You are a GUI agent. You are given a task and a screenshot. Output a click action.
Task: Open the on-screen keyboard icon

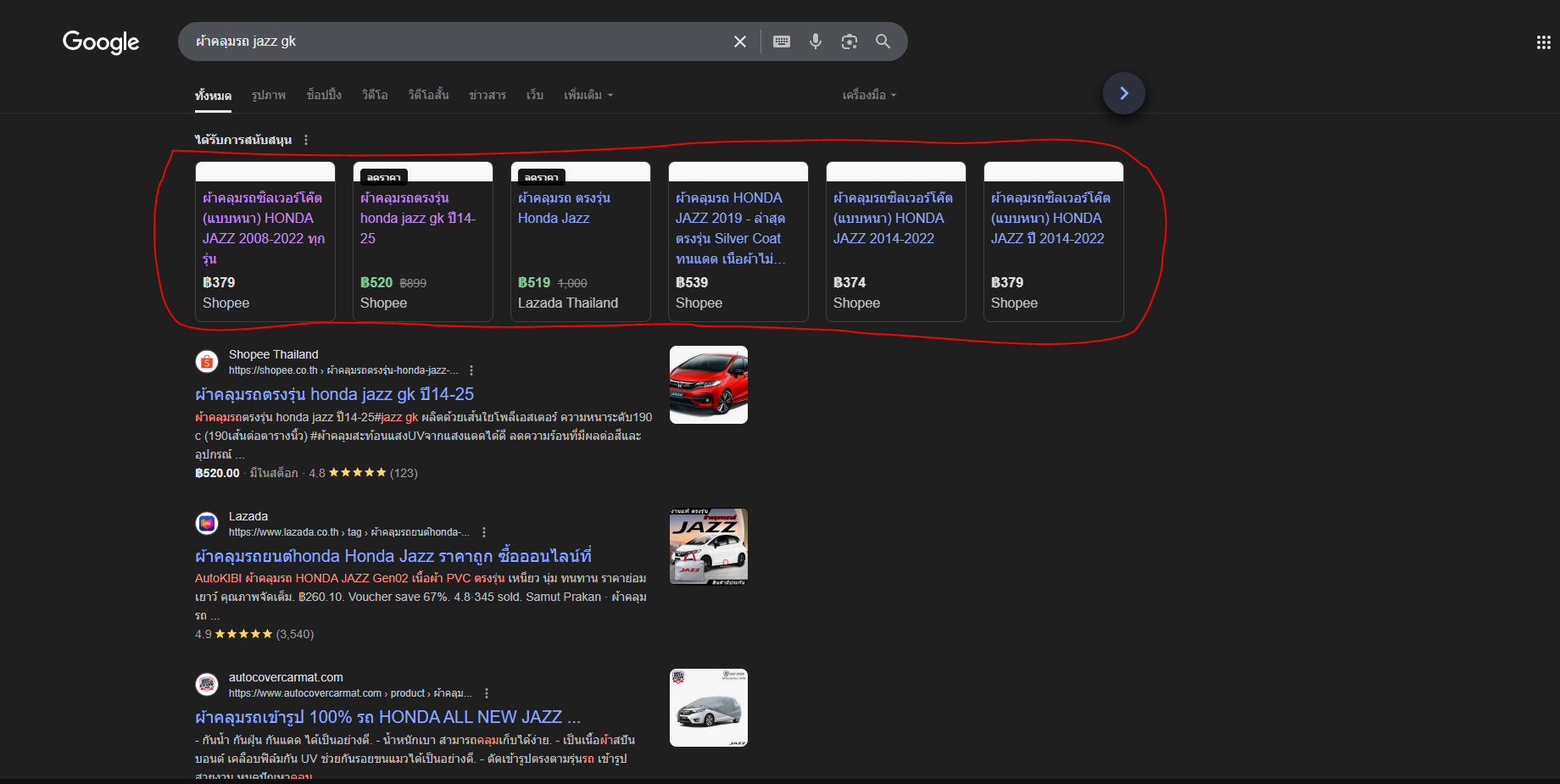[782, 42]
